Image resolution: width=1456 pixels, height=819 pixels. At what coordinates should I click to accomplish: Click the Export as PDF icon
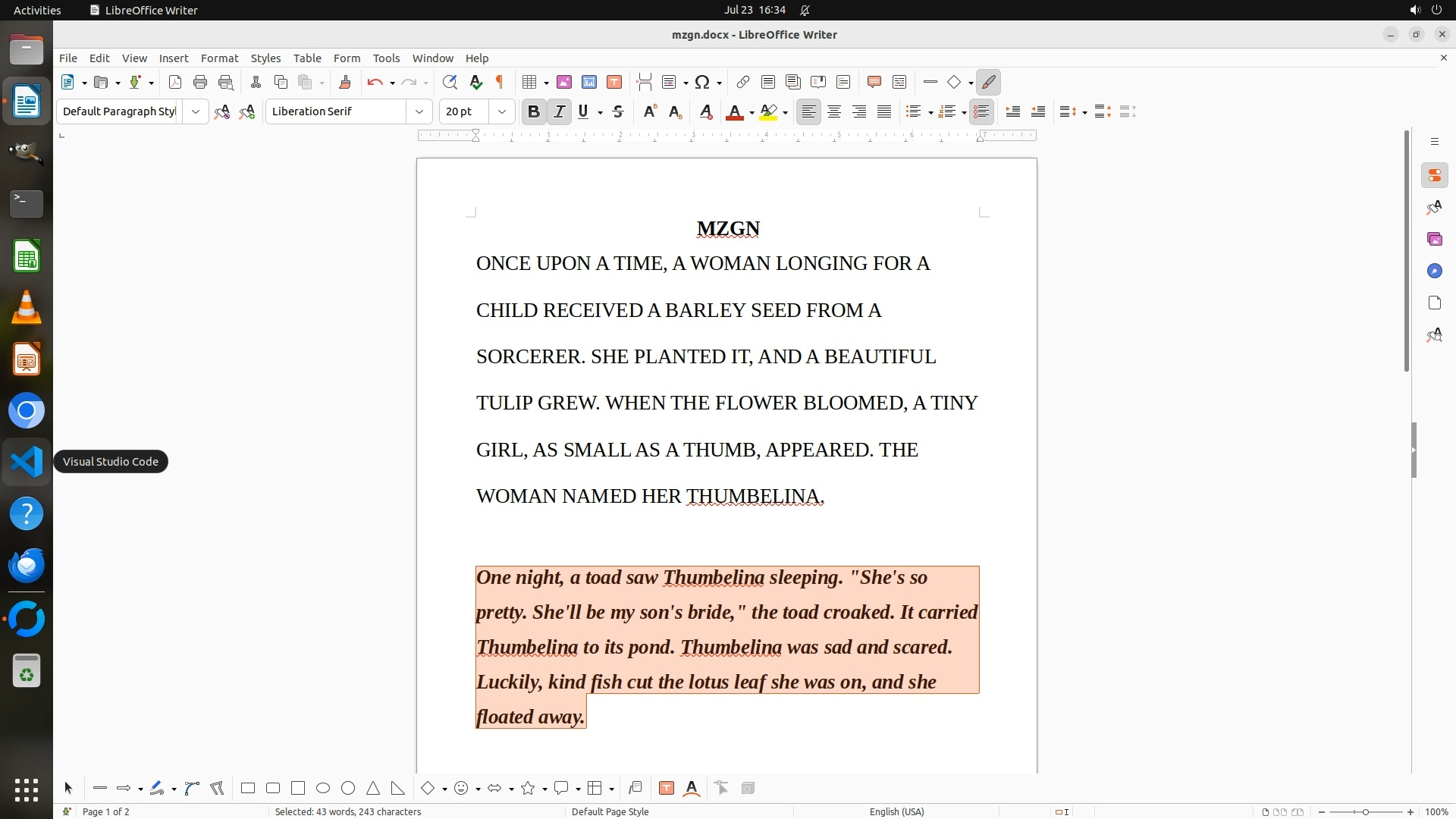tap(175, 82)
